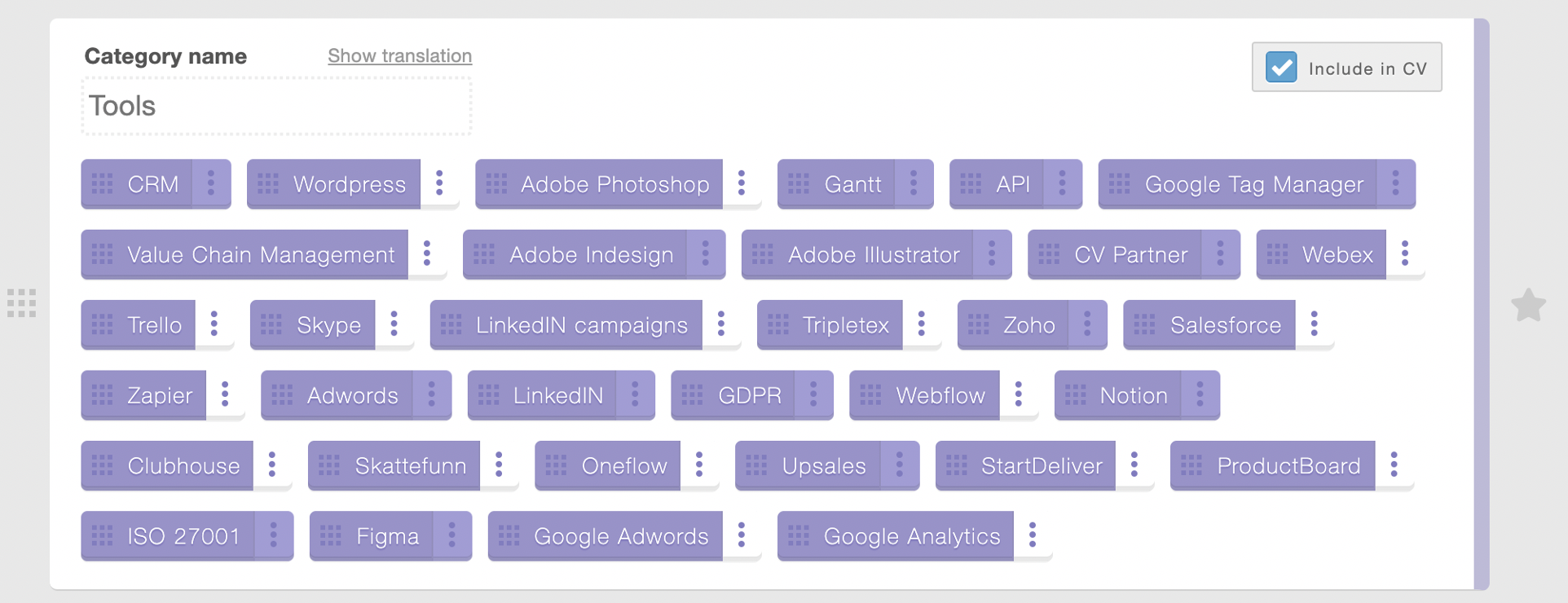
Task: Click the grid handle on the CRM tag
Action: tap(103, 184)
